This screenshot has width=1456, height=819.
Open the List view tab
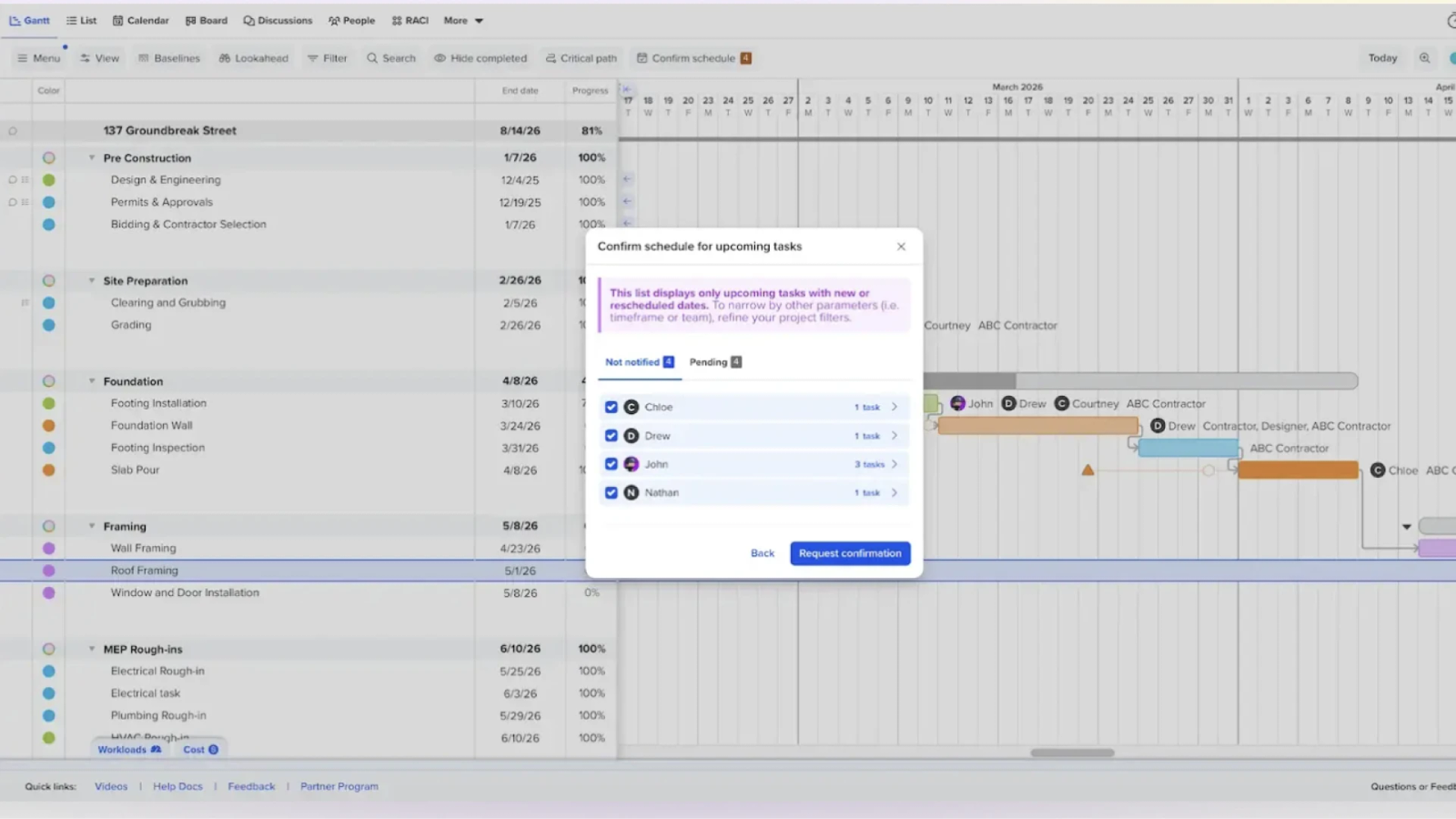pos(81,20)
